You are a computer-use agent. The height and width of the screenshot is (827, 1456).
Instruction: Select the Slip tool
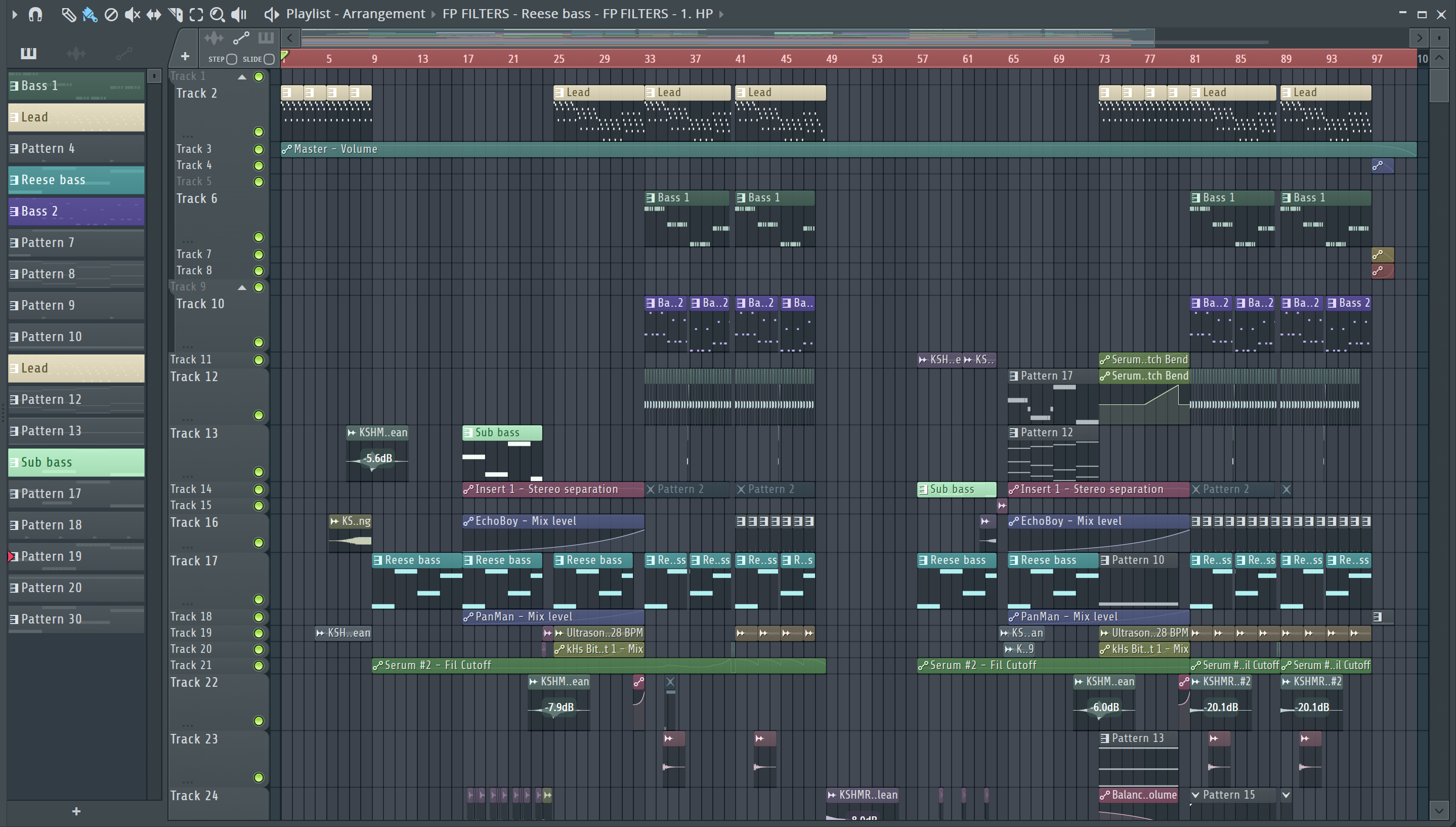pyautogui.click(x=153, y=14)
